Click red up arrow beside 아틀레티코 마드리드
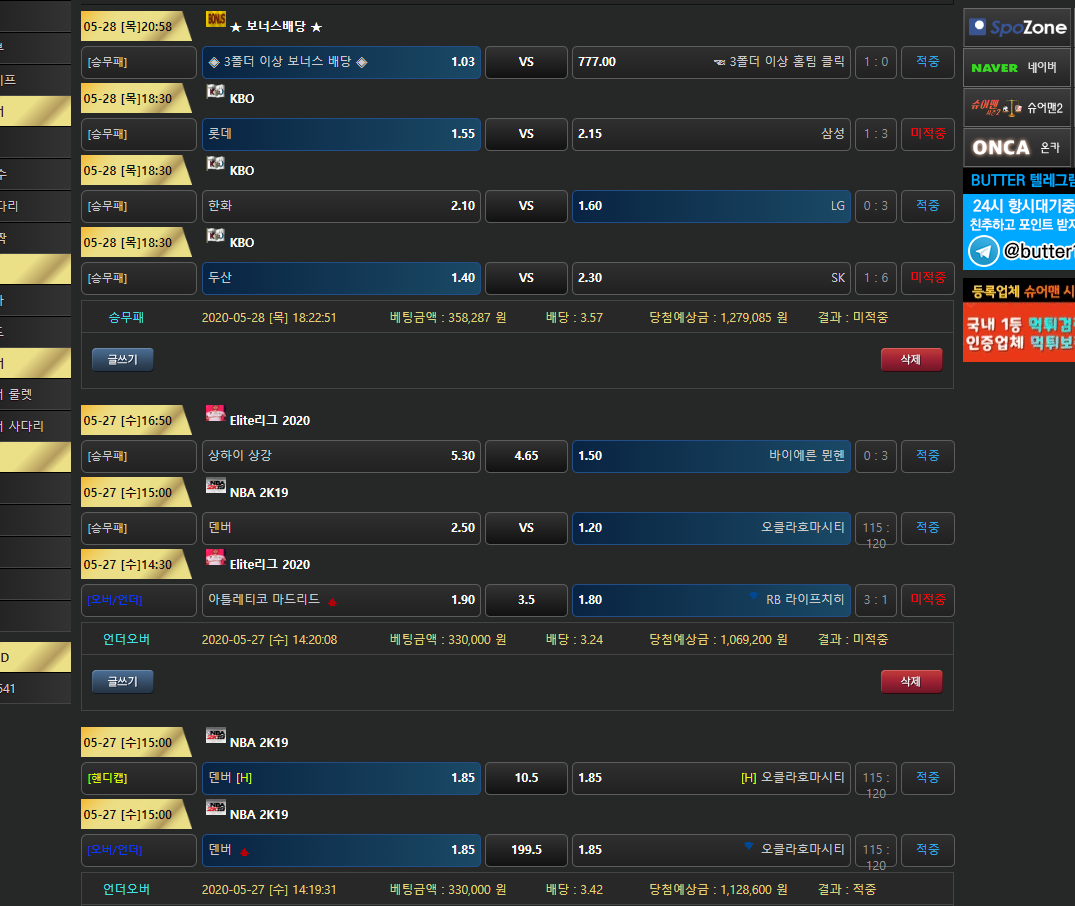Image resolution: width=1075 pixels, height=906 pixels. click(331, 601)
